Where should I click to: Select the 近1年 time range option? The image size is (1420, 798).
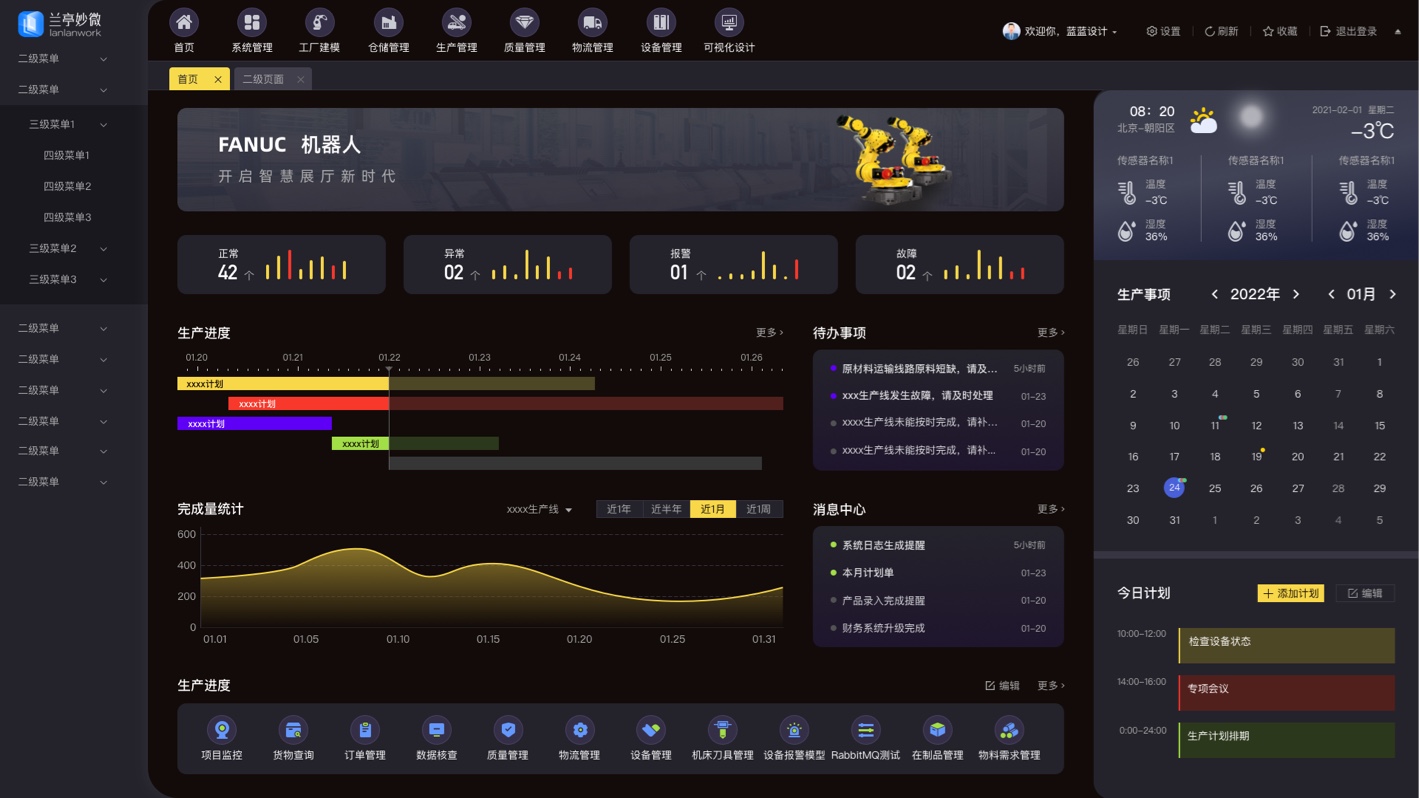pyautogui.click(x=619, y=509)
